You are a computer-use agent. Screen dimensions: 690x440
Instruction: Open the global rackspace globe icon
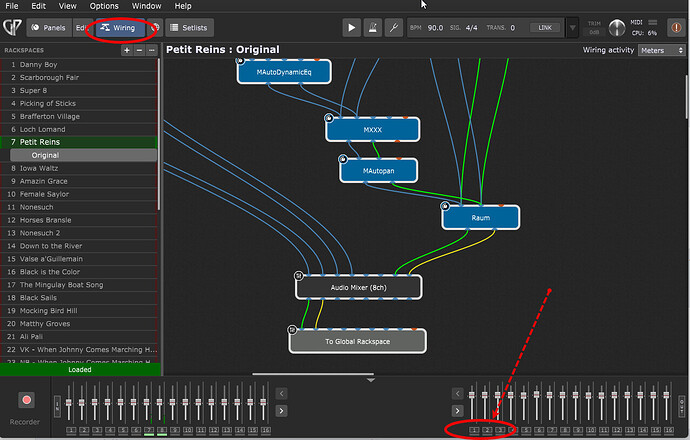click(x=155, y=28)
